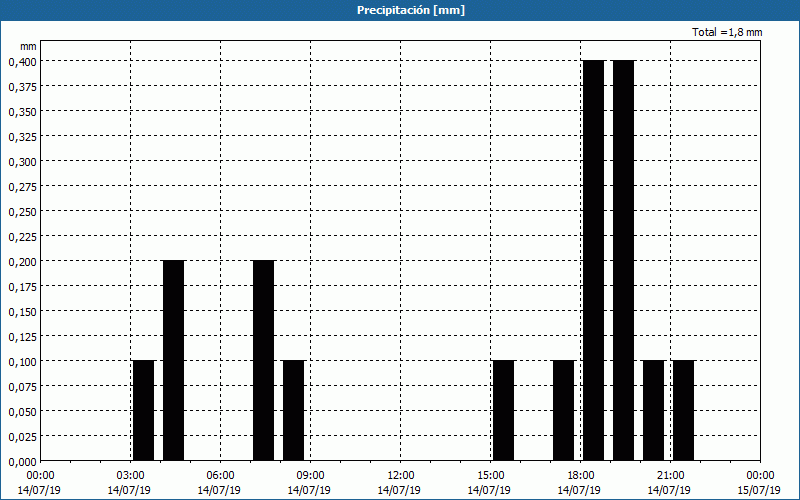Click the 0,400 bar starting at 18:00

tap(593, 261)
